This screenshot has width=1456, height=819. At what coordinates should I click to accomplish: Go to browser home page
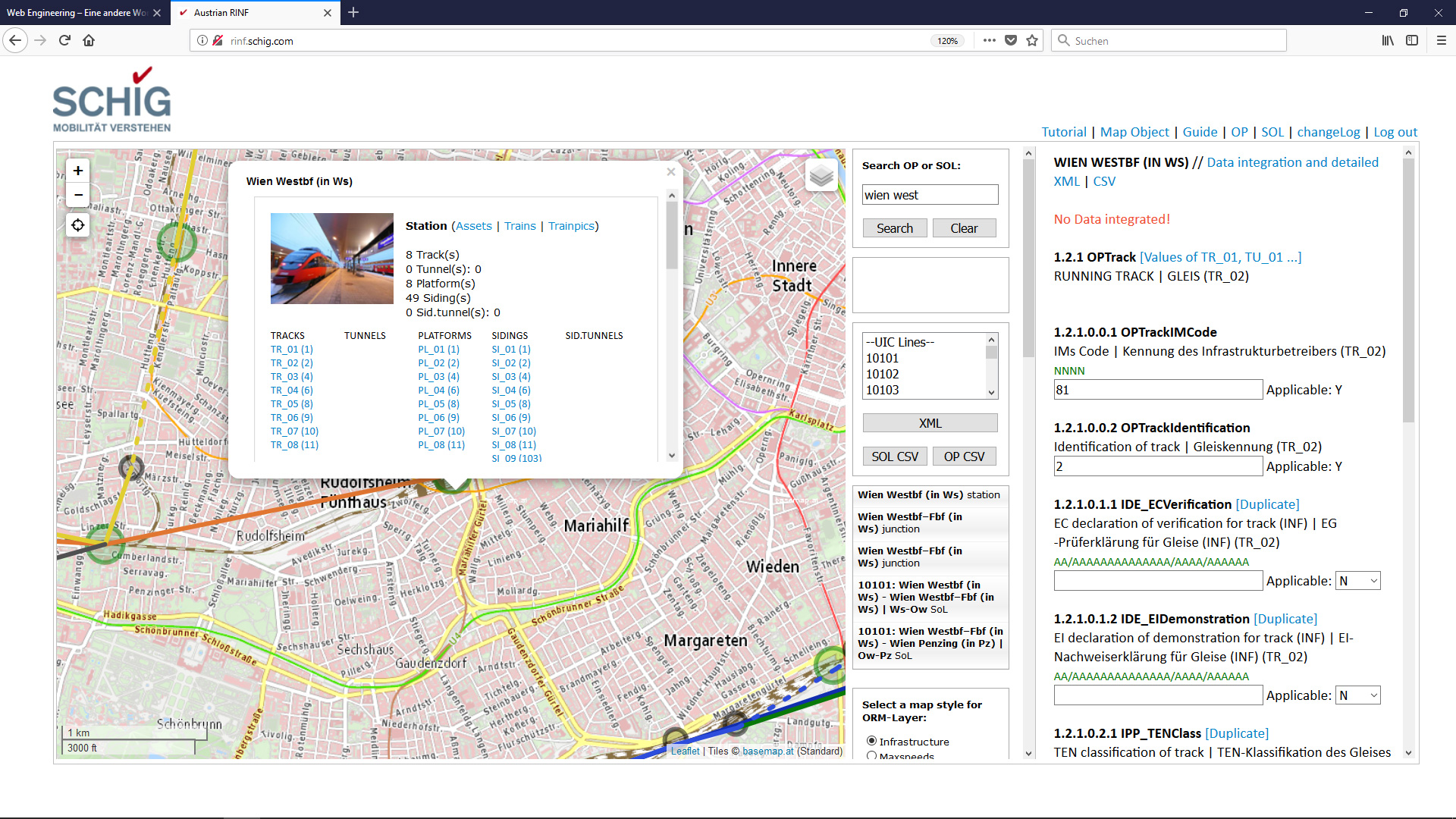tap(89, 41)
